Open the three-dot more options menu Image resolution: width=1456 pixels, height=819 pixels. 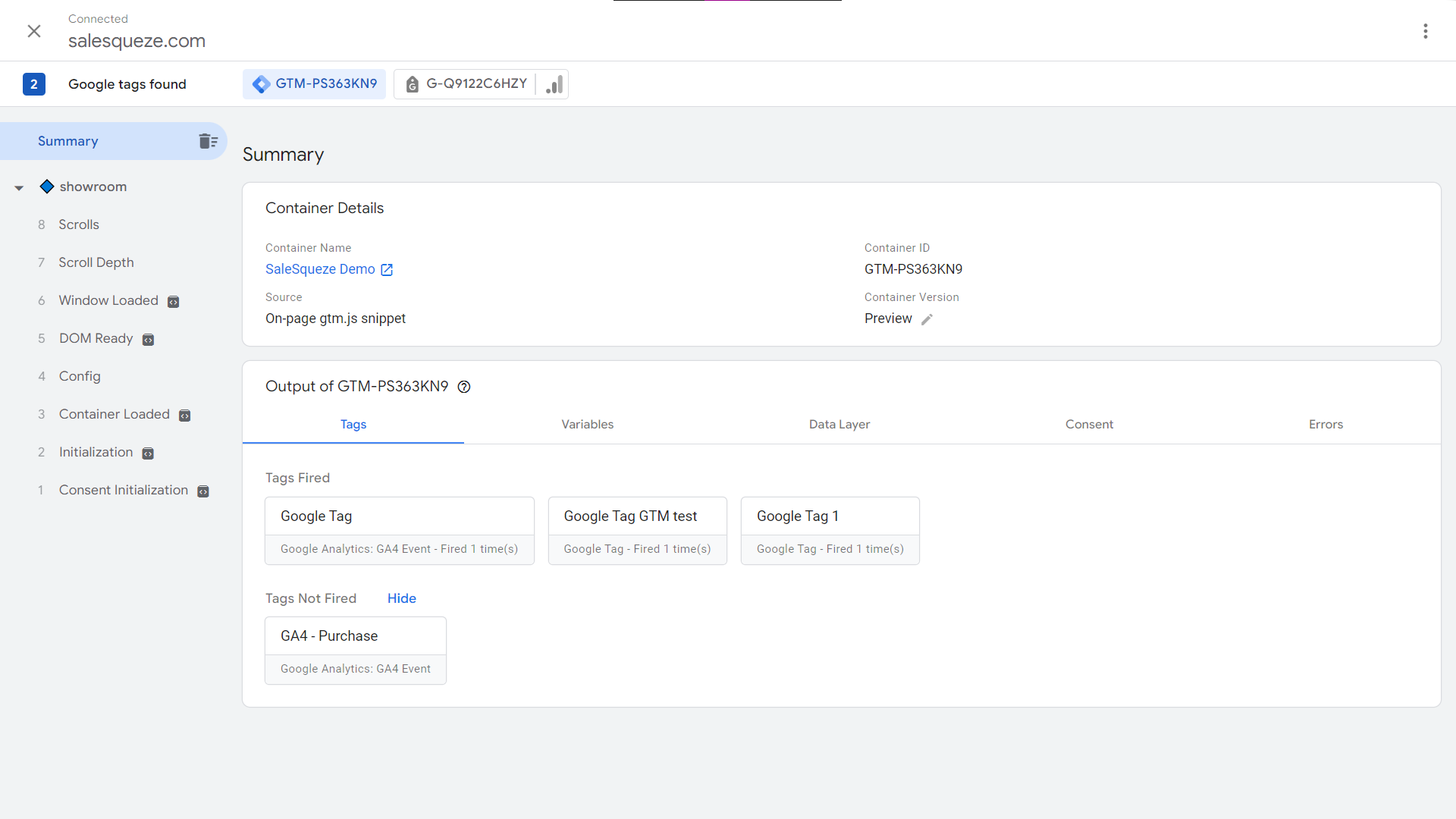(1426, 31)
